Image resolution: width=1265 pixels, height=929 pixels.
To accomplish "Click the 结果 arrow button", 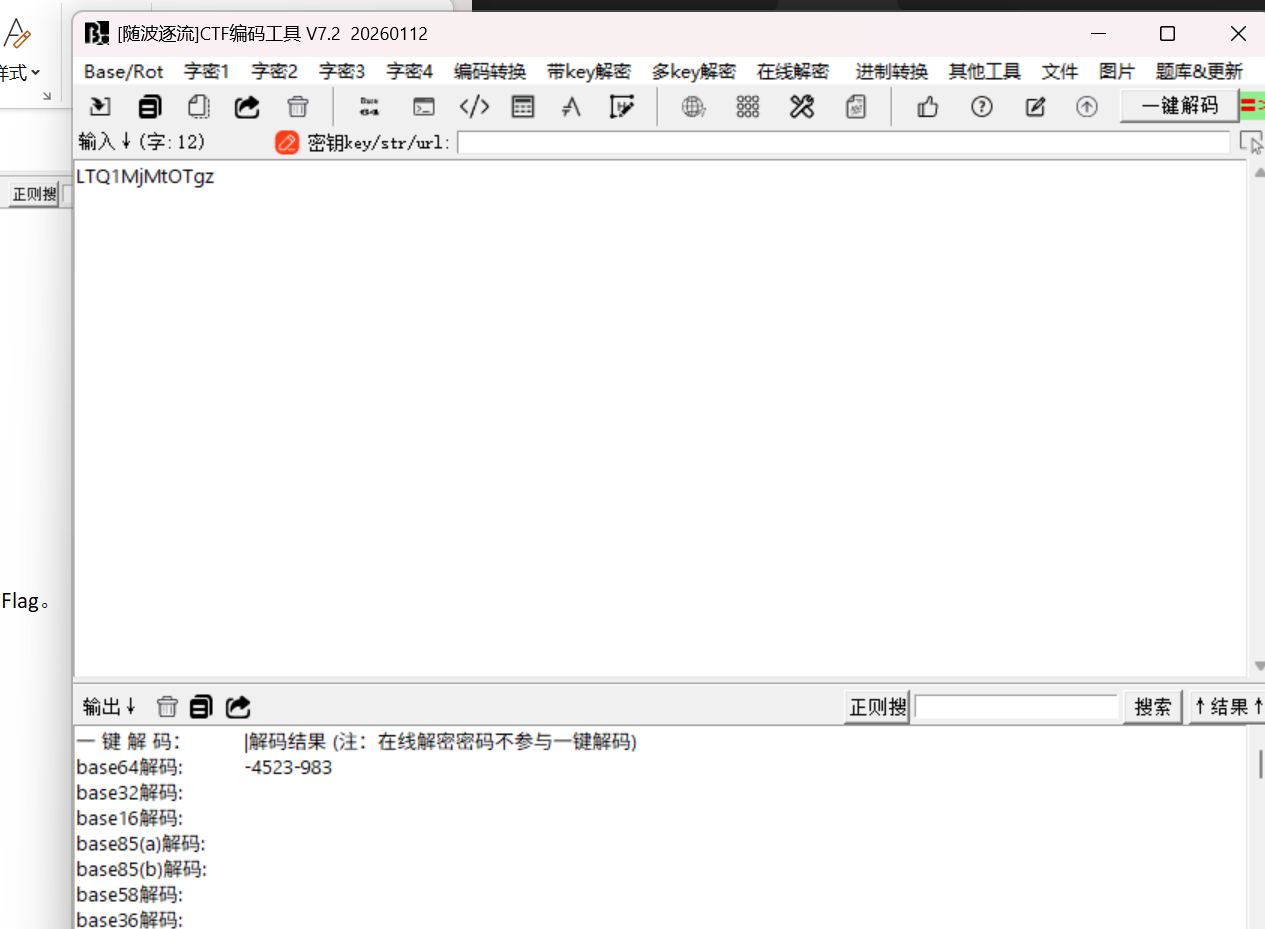I will (x=1228, y=707).
